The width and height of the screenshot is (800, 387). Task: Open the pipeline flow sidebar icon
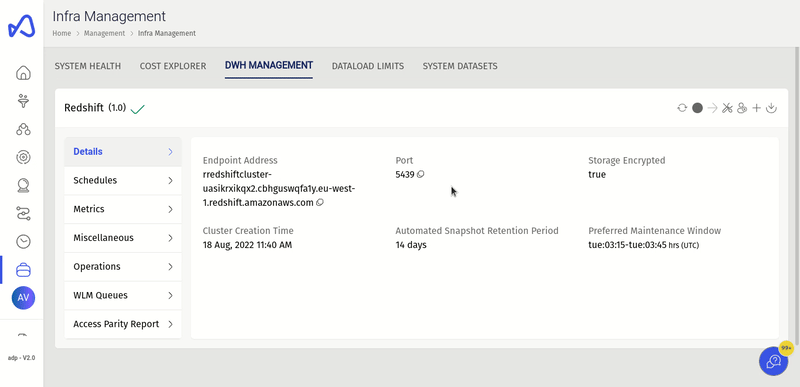(x=23, y=214)
